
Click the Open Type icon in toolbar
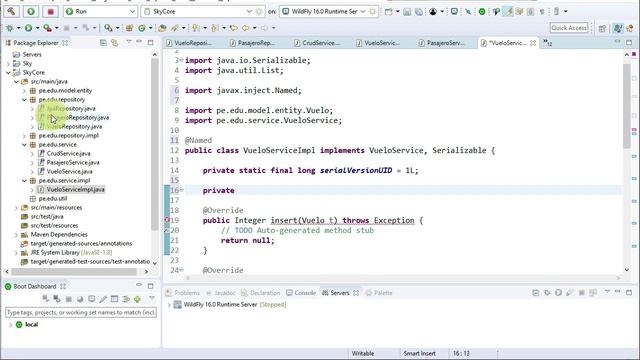[x=162, y=28]
